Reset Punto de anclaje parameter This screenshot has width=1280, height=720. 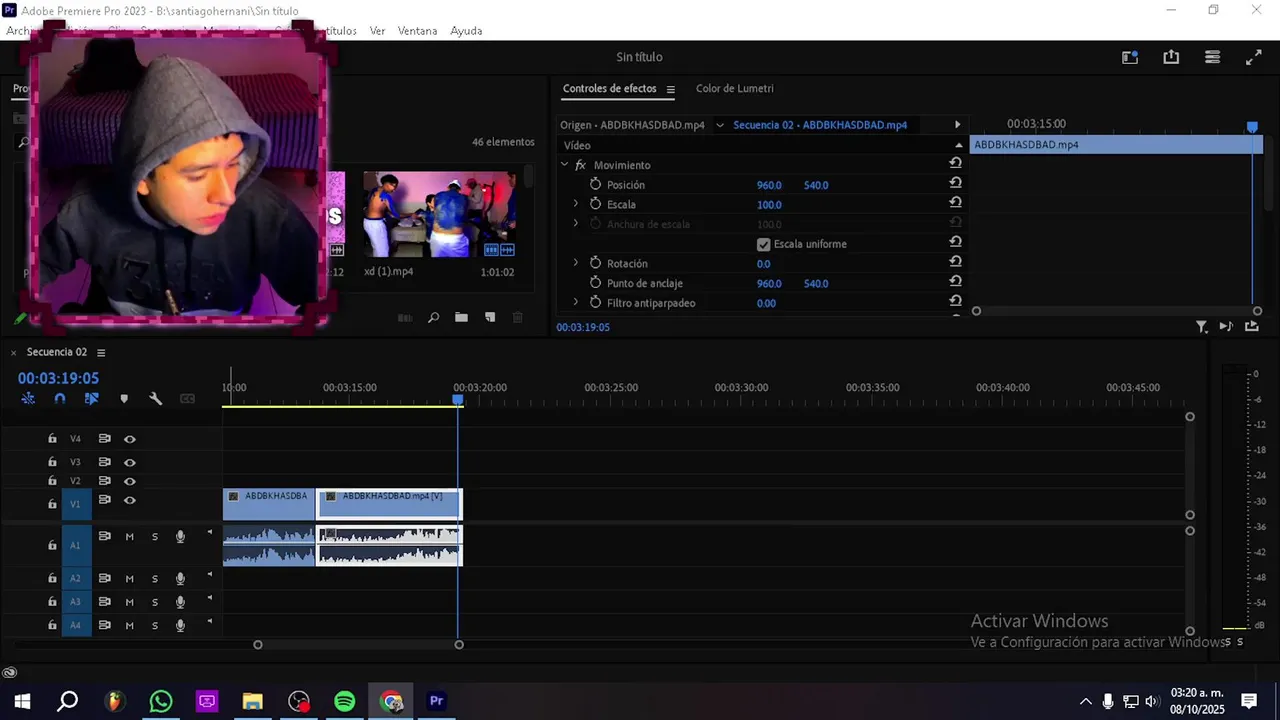coord(955,283)
